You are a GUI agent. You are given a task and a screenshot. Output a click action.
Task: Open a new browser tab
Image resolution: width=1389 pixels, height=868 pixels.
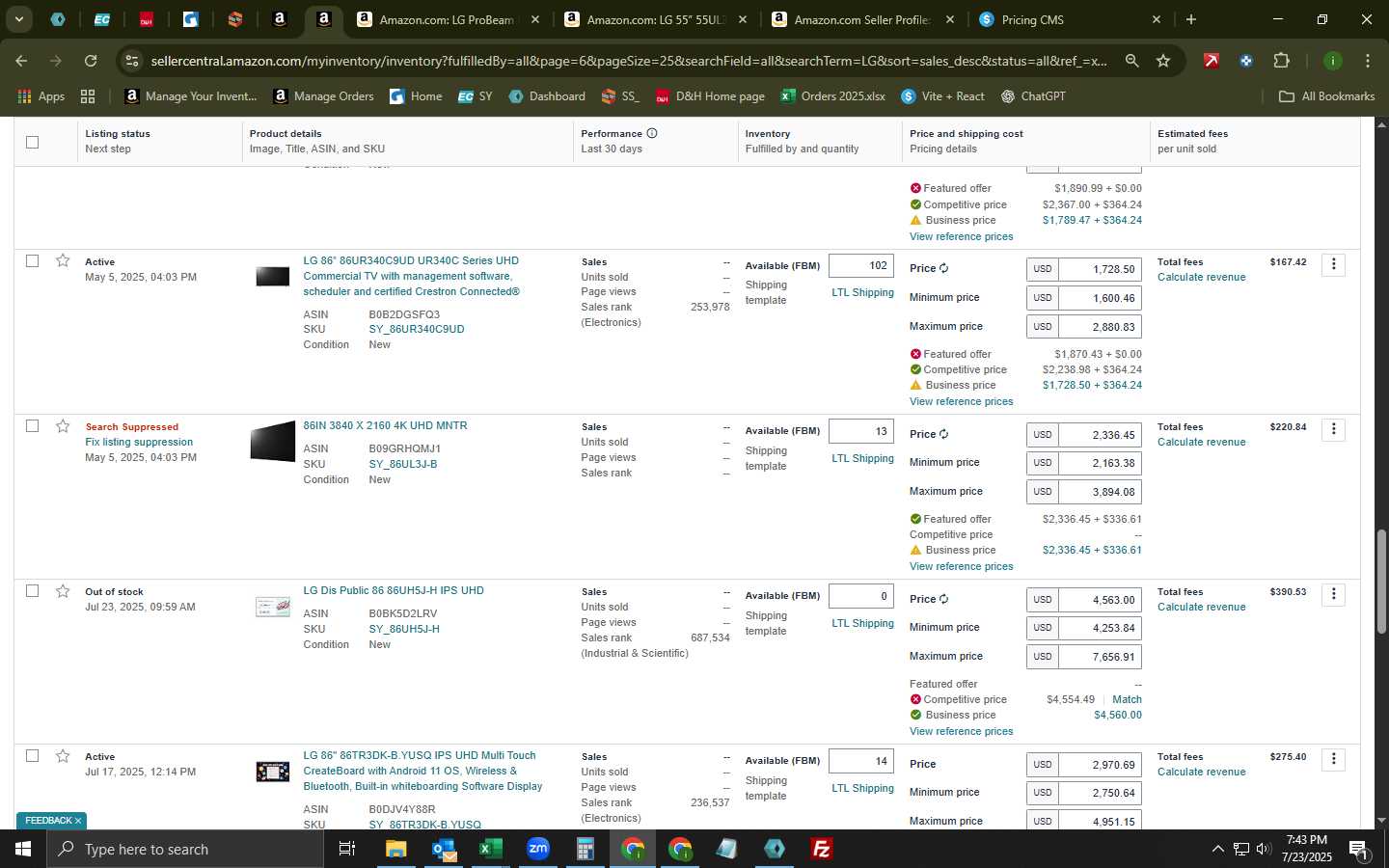[1191, 19]
